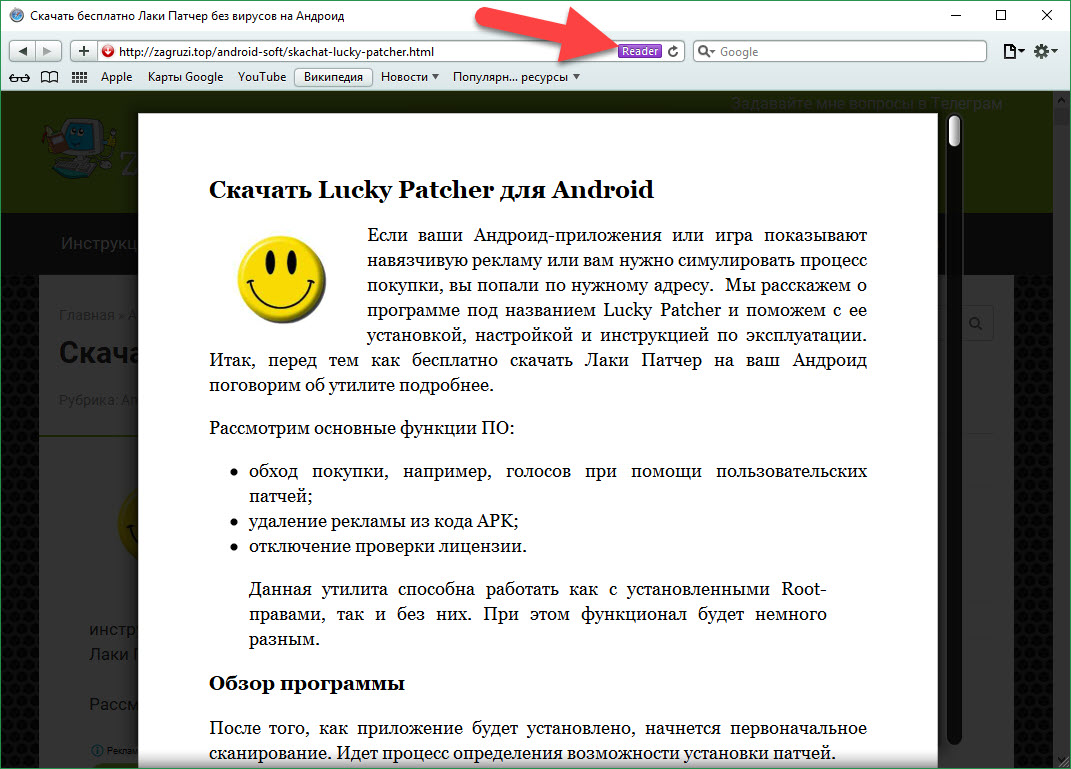This screenshot has width=1071, height=769.
Task: Expand the Новости bookmarks folder
Action: pos(409,77)
